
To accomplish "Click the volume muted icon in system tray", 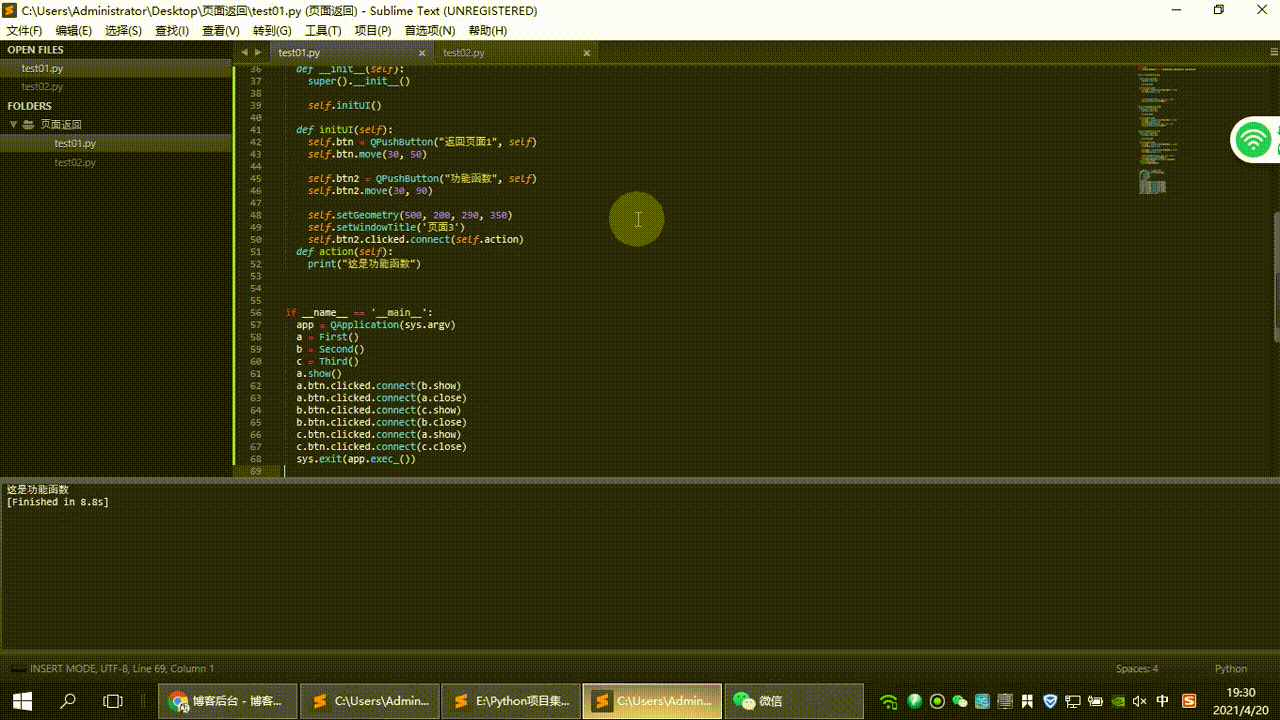I will coord(1139,701).
